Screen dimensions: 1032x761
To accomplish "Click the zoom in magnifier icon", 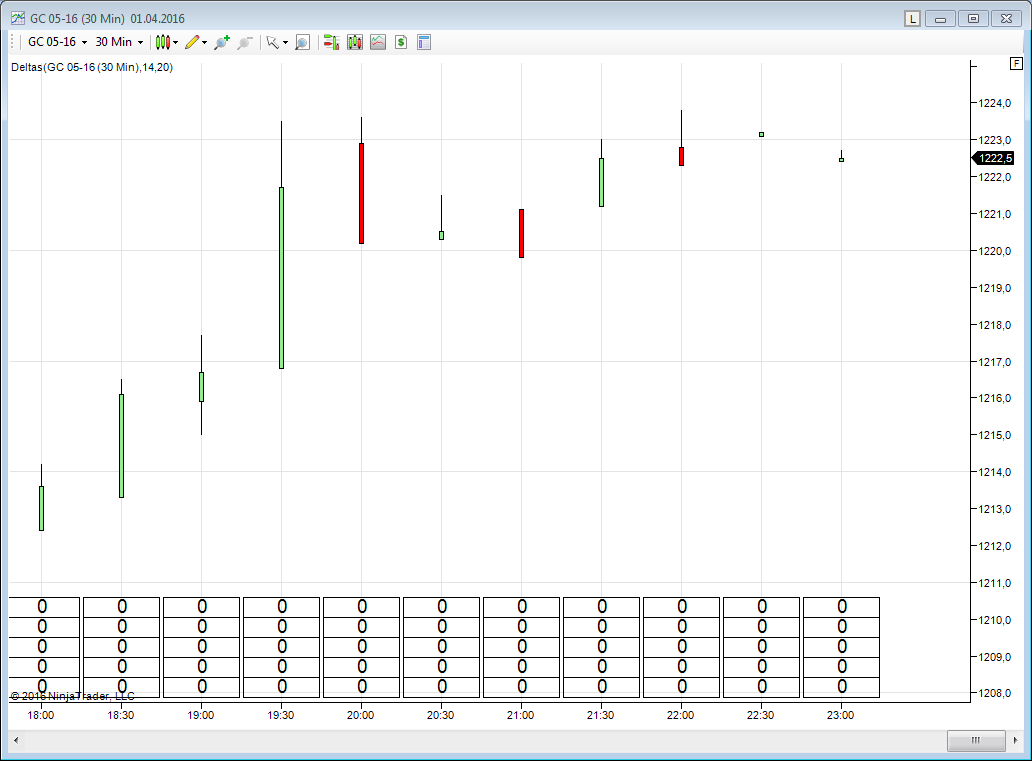I will pos(222,42).
